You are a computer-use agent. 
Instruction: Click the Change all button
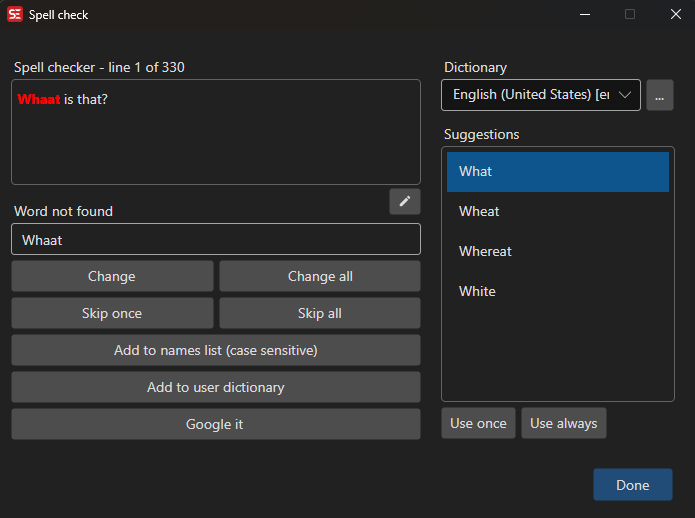click(320, 276)
